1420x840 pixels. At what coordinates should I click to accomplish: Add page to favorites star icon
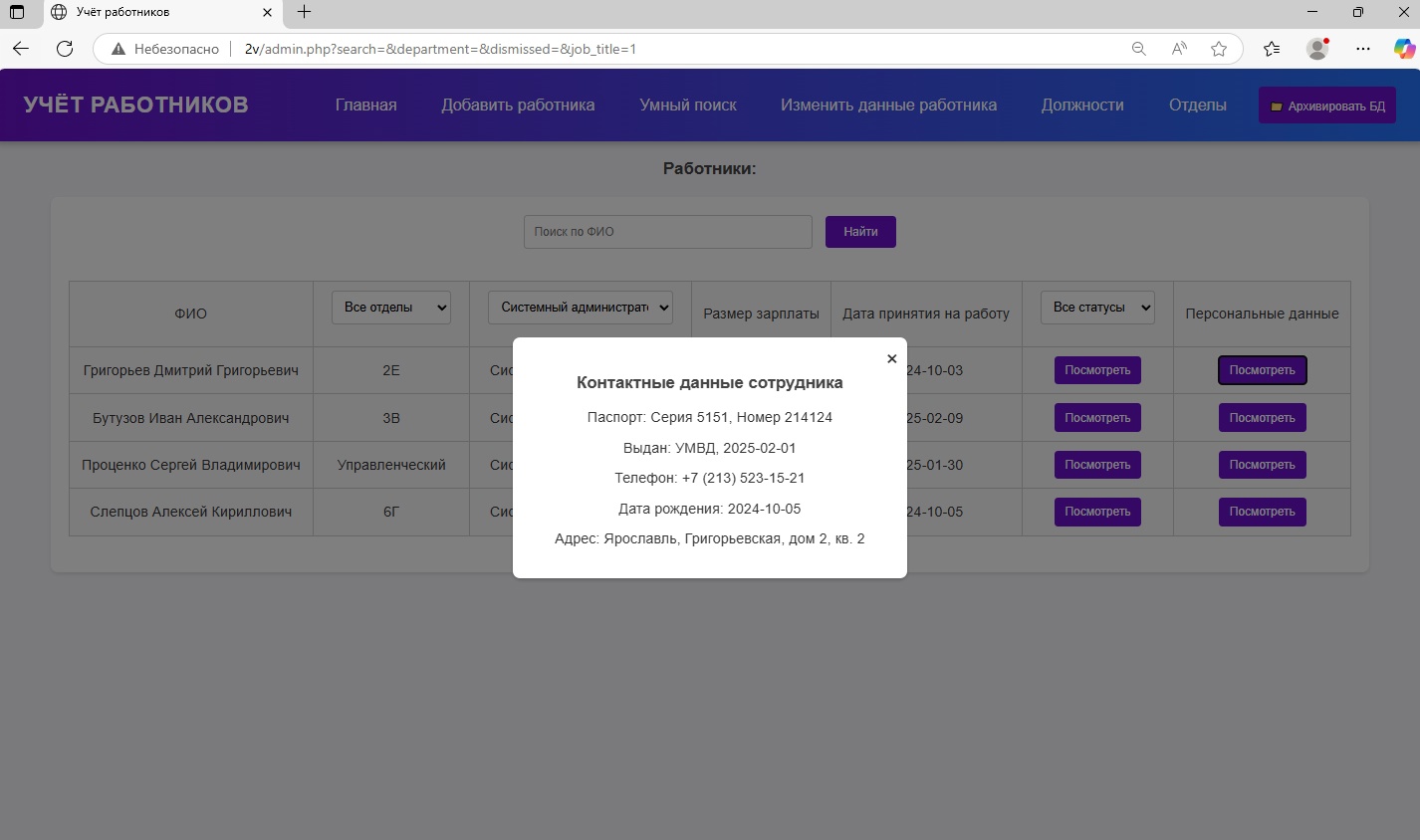[1219, 49]
